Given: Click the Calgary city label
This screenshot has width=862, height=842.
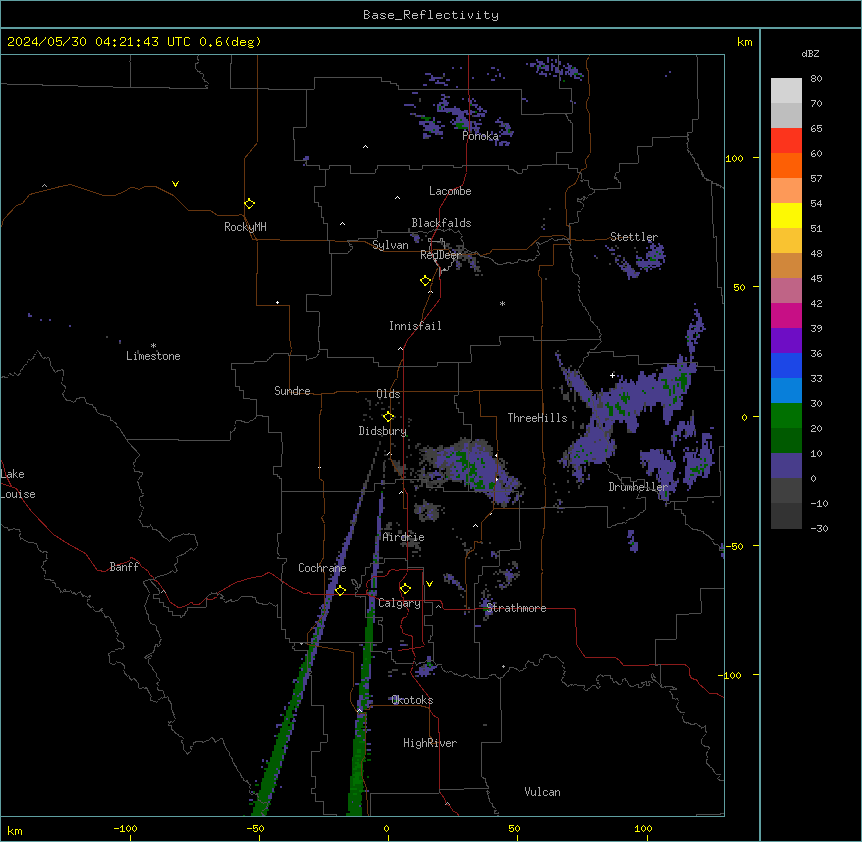Looking at the screenshot, I should pos(399,603).
